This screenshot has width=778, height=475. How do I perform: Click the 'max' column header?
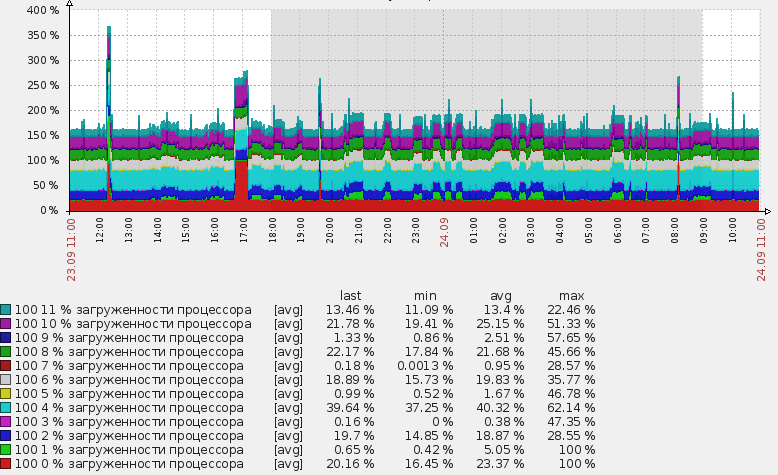tap(572, 296)
